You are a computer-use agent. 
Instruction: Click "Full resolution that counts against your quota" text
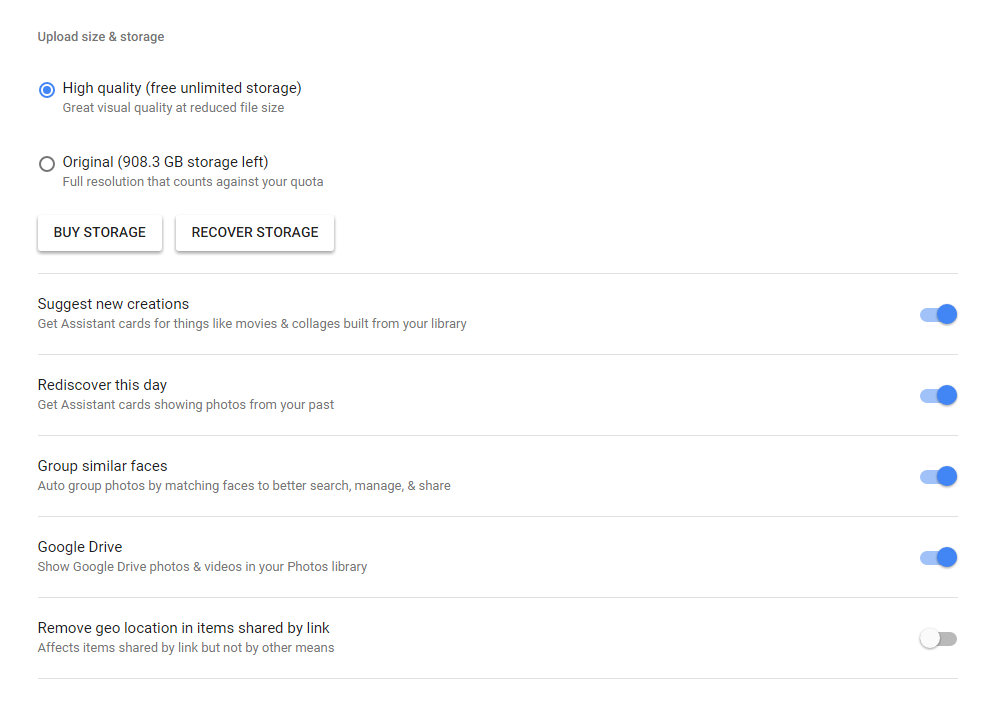point(193,182)
